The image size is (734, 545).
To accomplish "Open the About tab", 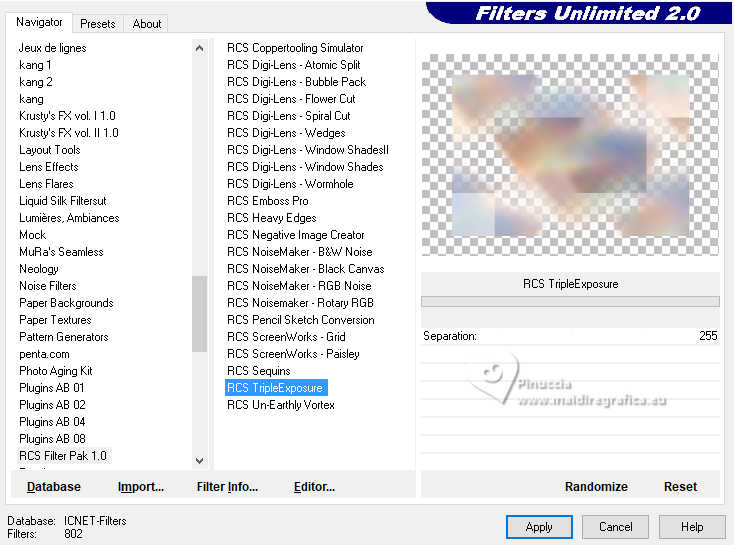I will click(x=147, y=23).
